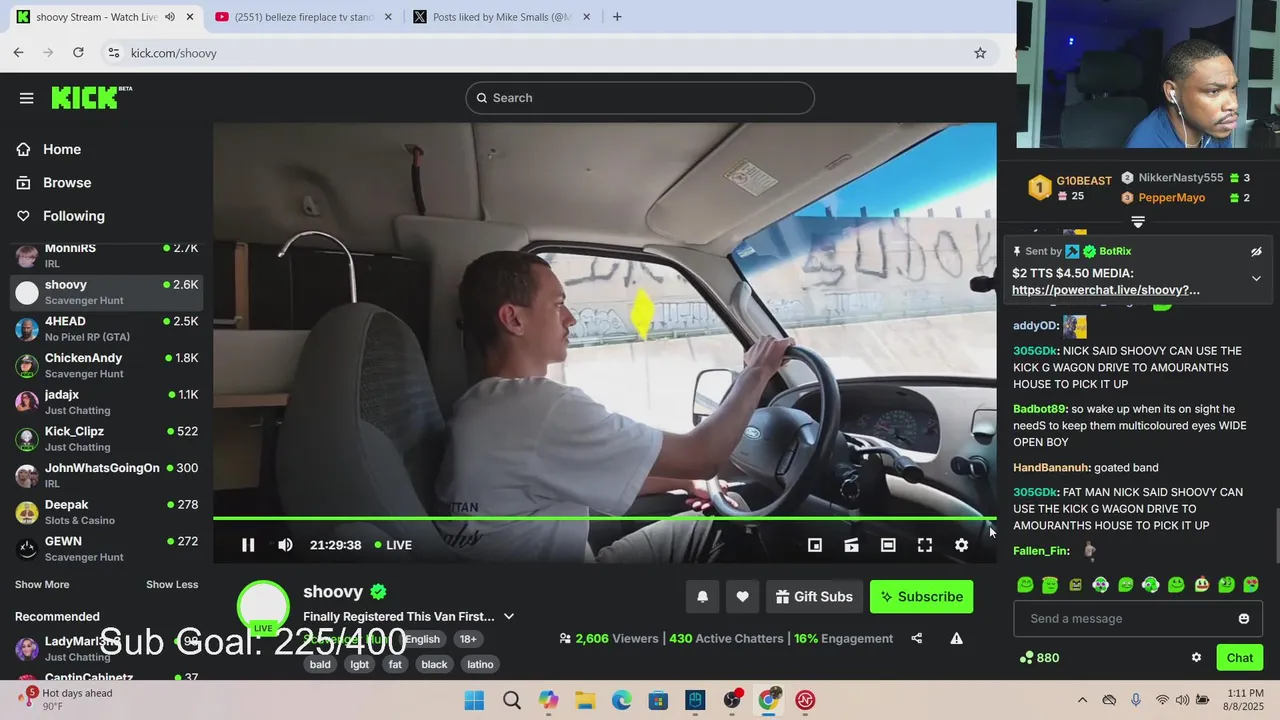This screenshot has height=720, width=1280.
Task: Enter fullscreen video mode
Action: click(x=925, y=545)
